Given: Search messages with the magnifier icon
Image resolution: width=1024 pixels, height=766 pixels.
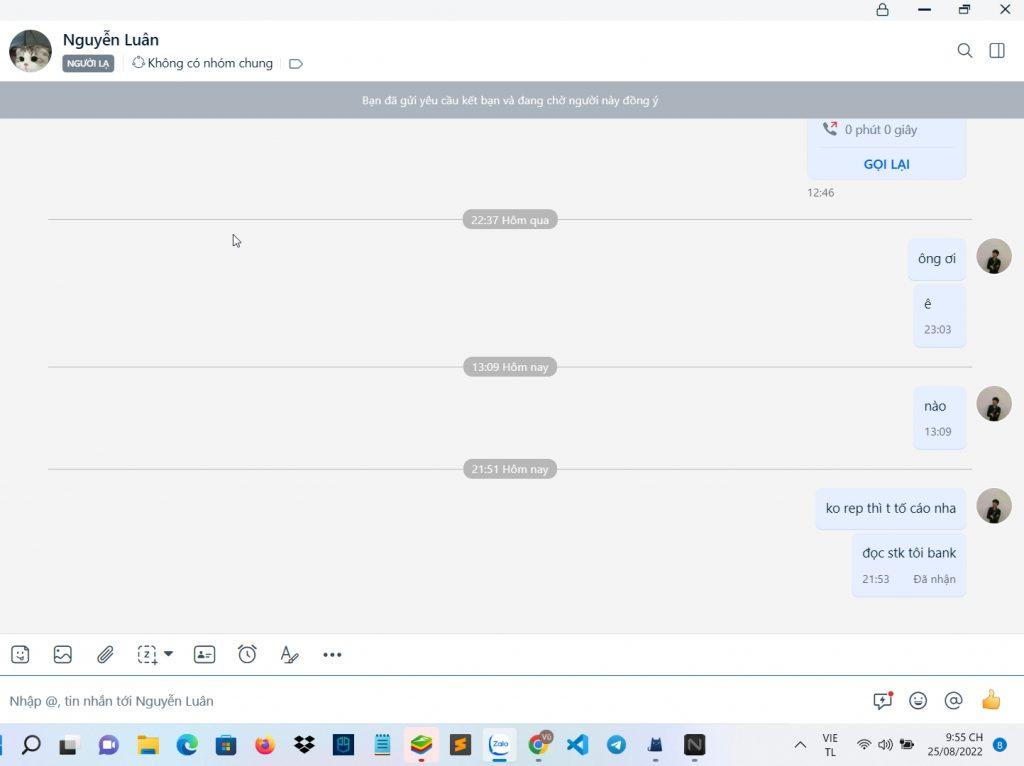Looking at the screenshot, I should click(965, 50).
